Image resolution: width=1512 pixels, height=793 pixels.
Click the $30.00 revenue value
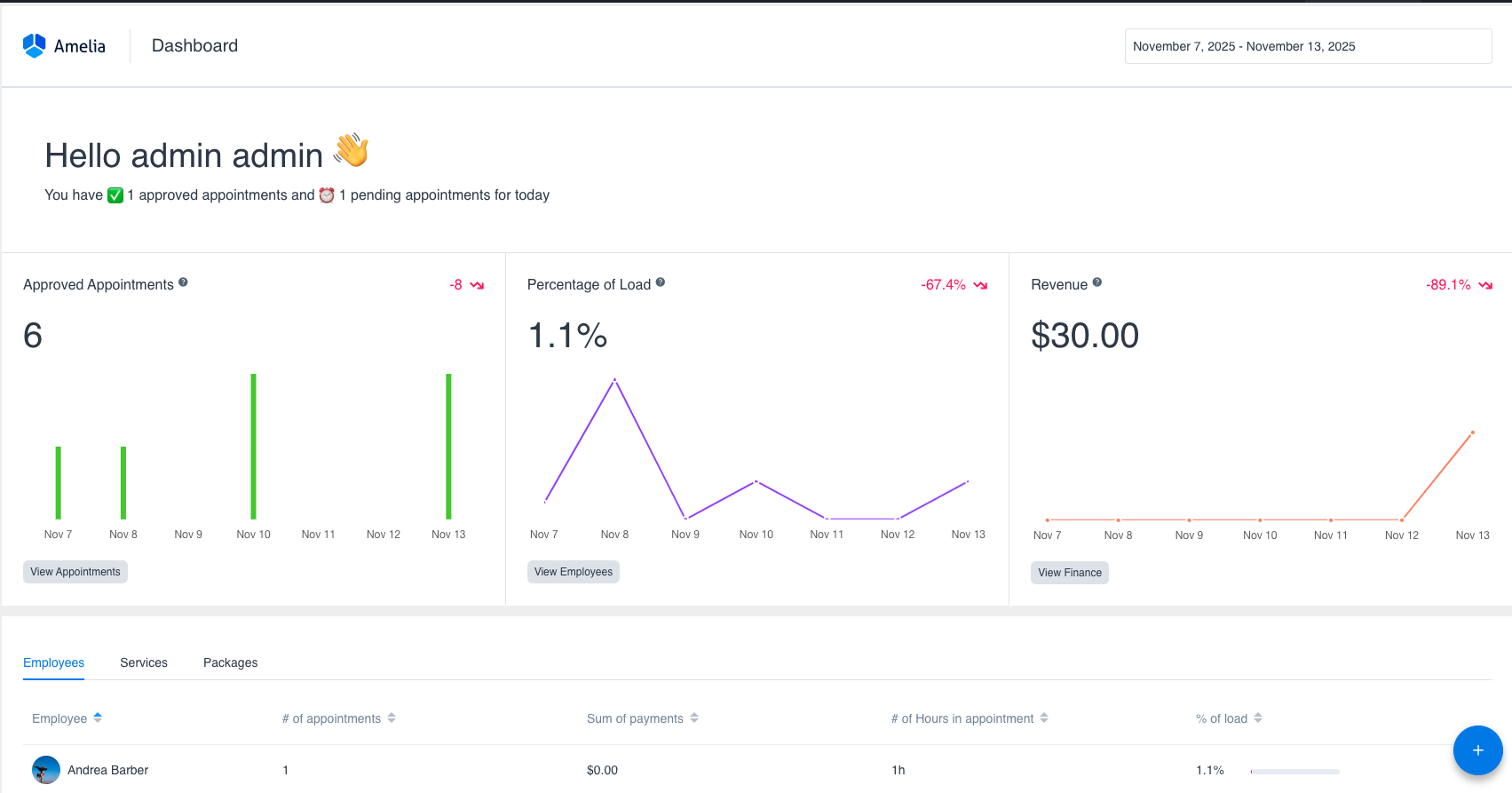(1085, 336)
